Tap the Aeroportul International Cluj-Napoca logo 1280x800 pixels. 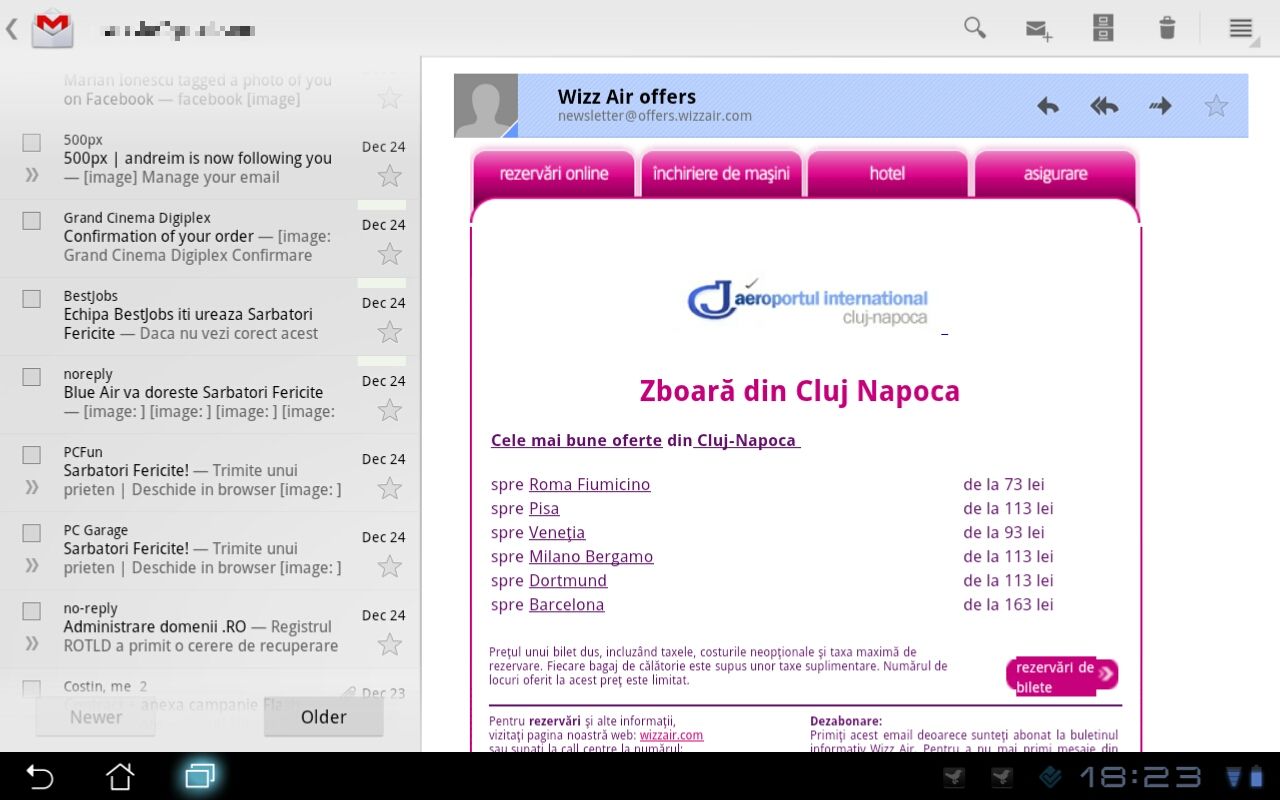tap(808, 303)
